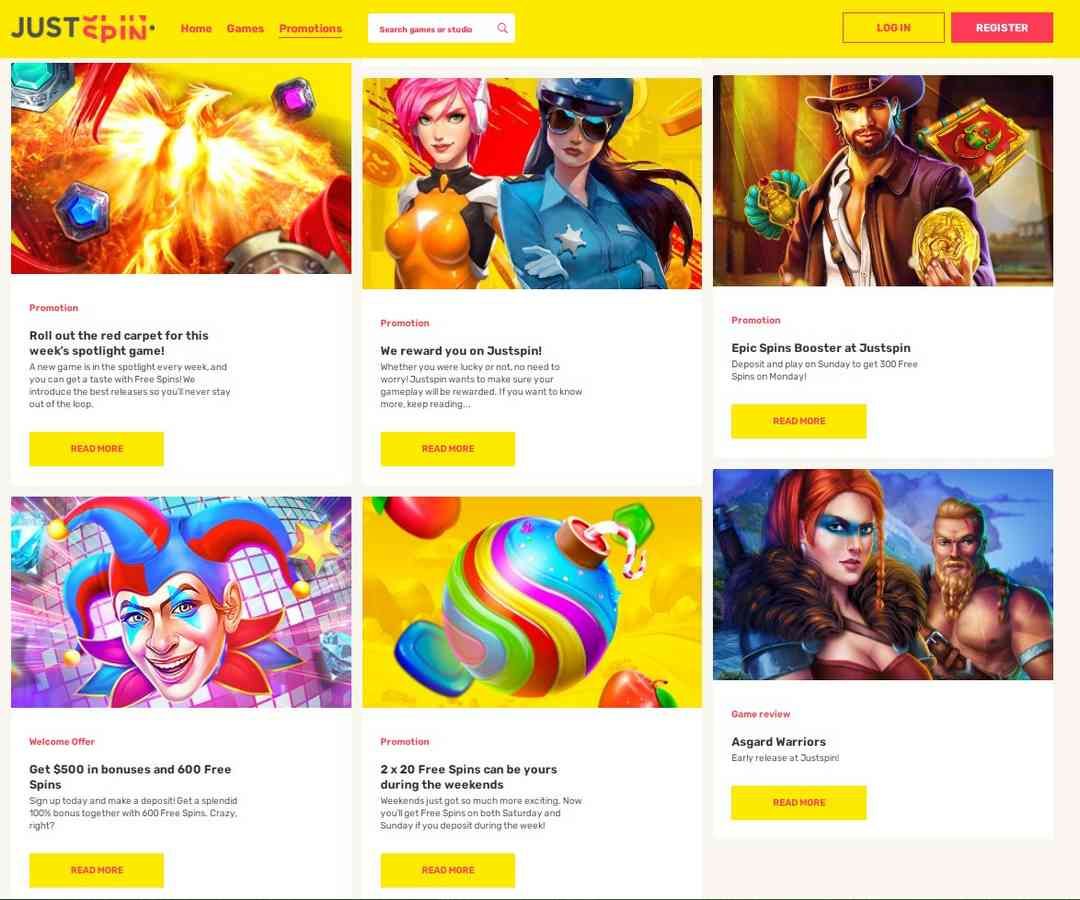
Task: Read more about weekend Free Spins
Action: pos(448,870)
